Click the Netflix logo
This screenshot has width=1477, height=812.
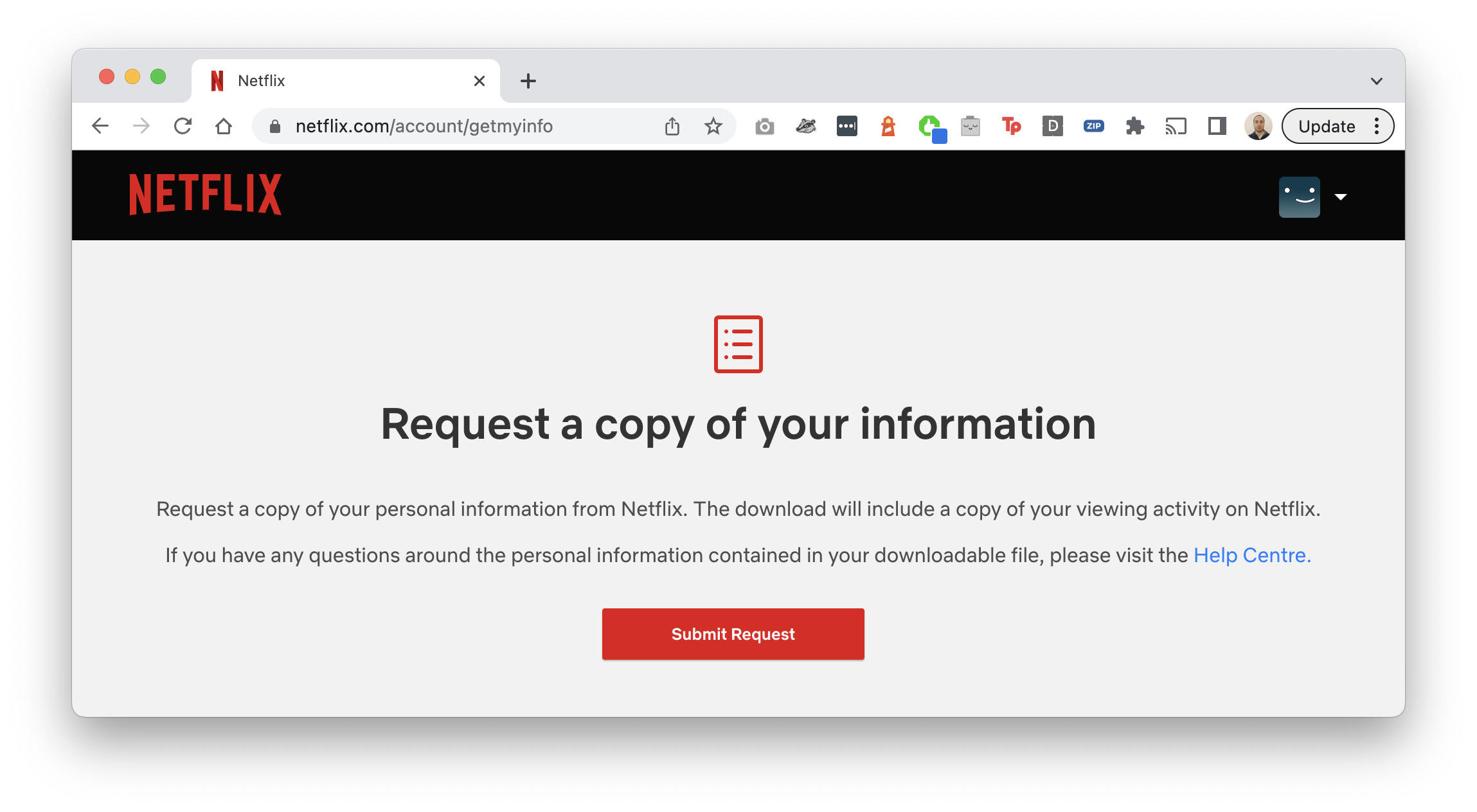point(205,195)
